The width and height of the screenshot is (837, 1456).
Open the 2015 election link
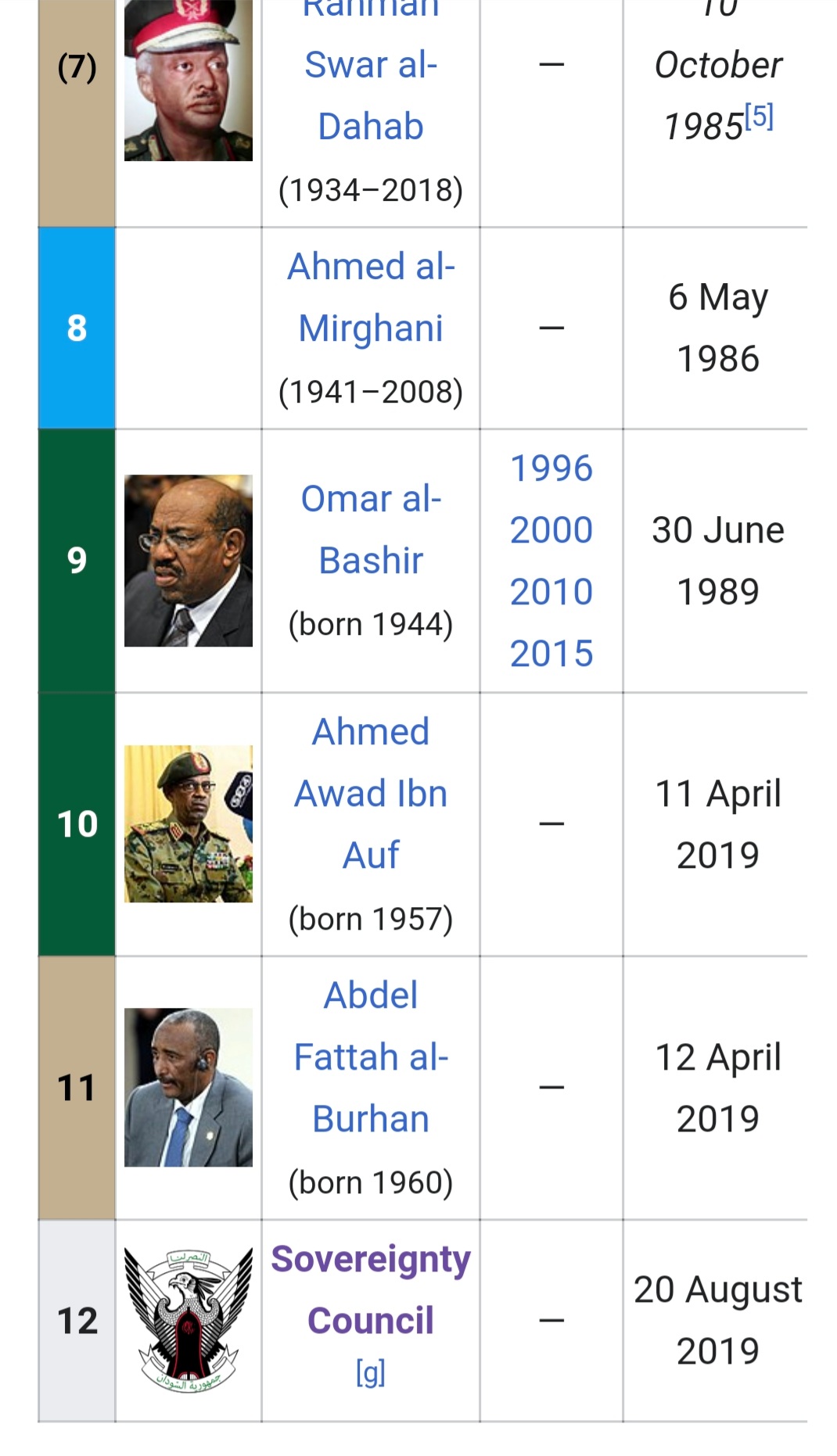click(551, 654)
